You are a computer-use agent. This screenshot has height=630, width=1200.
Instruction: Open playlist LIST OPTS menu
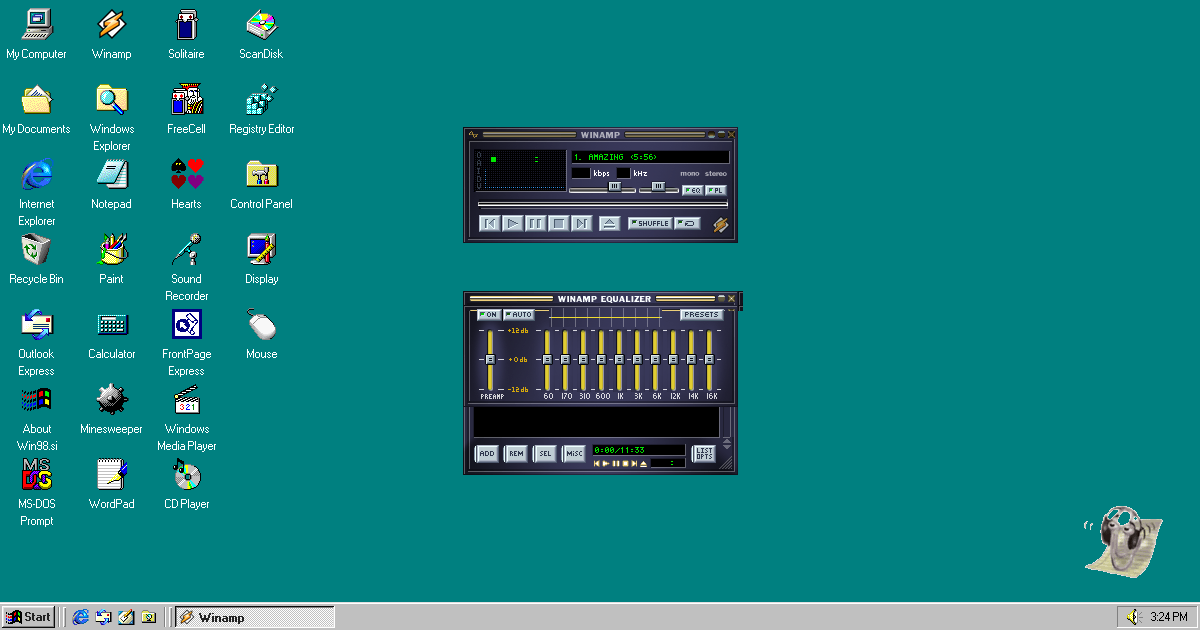(704, 453)
